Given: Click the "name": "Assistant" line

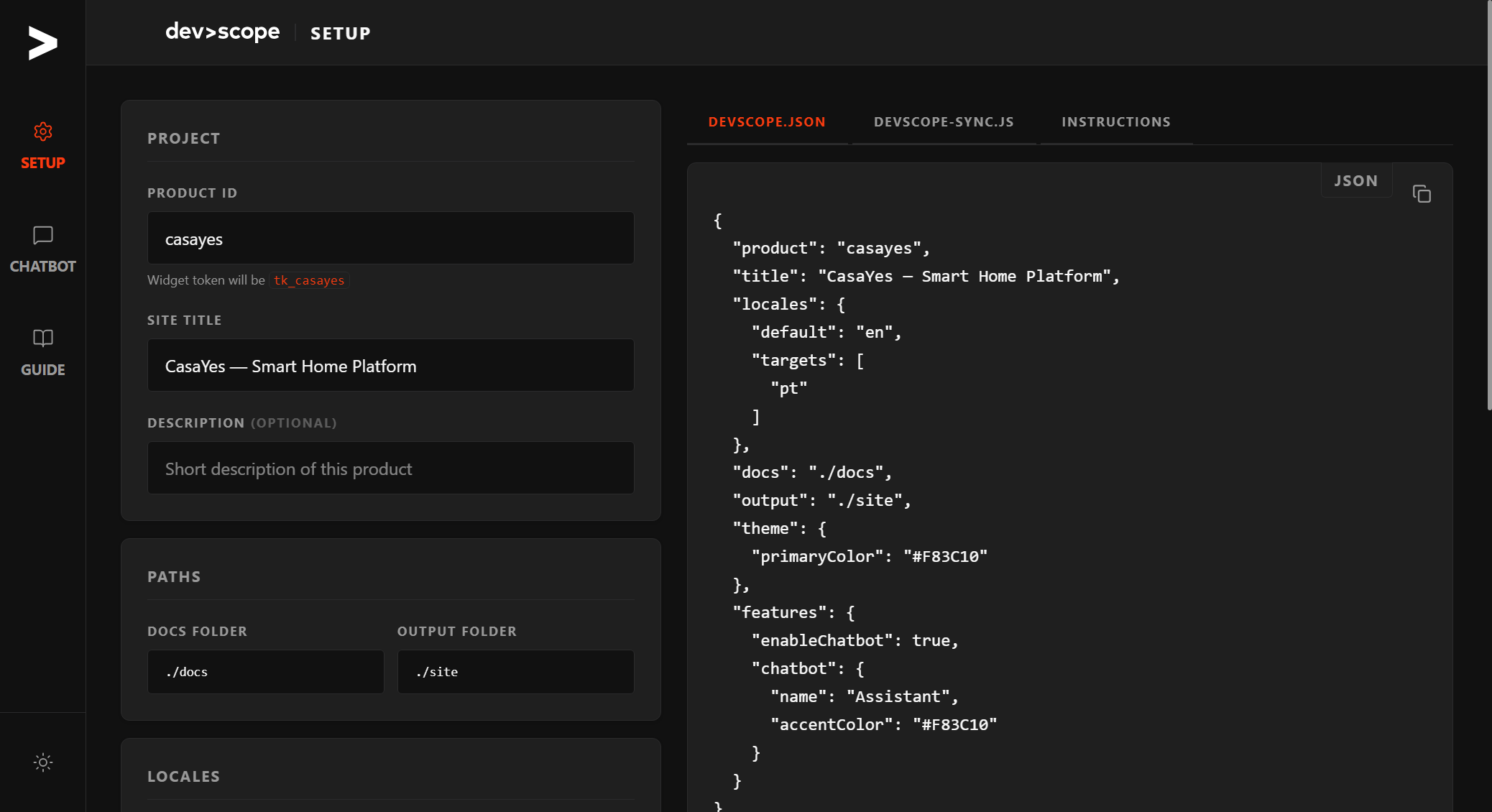Looking at the screenshot, I should coord(865,696).
